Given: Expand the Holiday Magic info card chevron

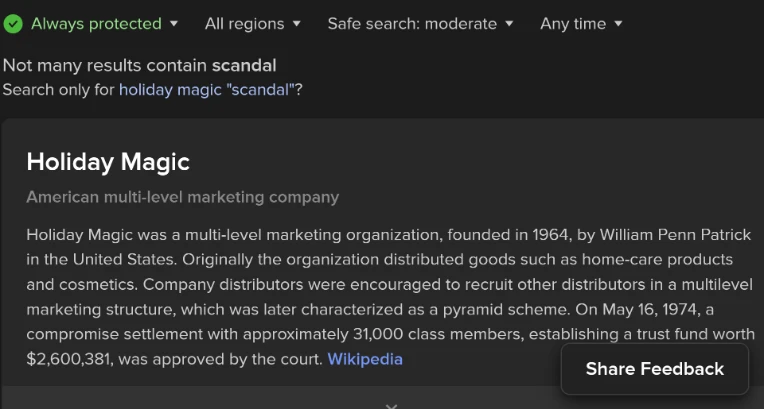Looking at the screenshot, I should pos(391,406).
